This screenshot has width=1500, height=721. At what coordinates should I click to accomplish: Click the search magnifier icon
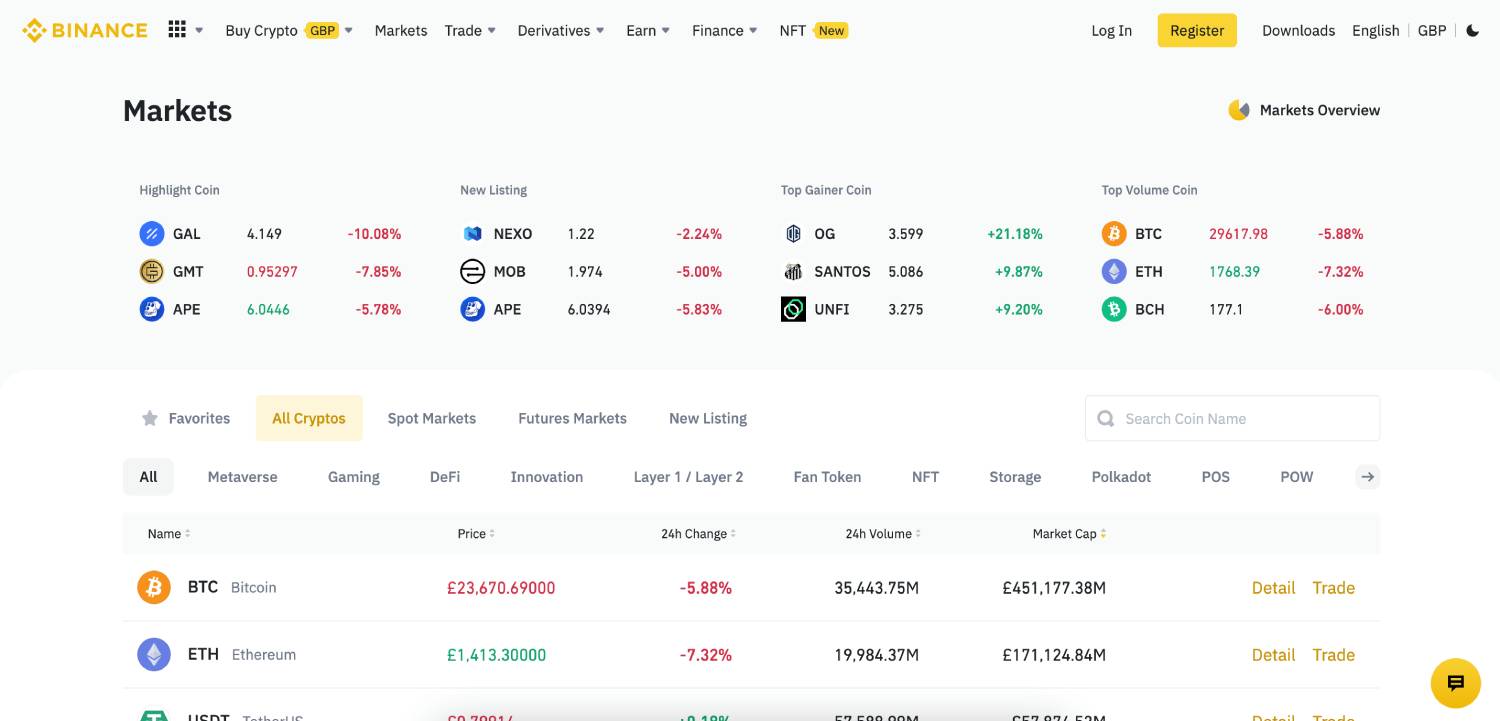[x=1106, y=419]
